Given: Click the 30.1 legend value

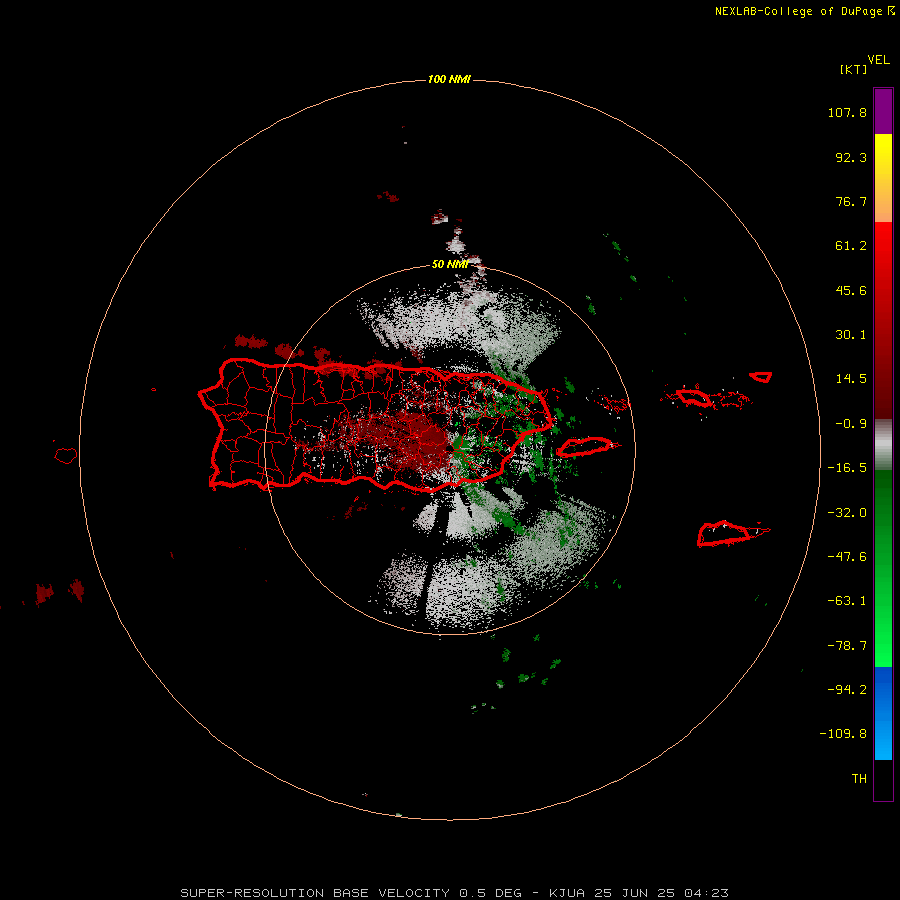Looking at the screenshot, I should [851, 335].
